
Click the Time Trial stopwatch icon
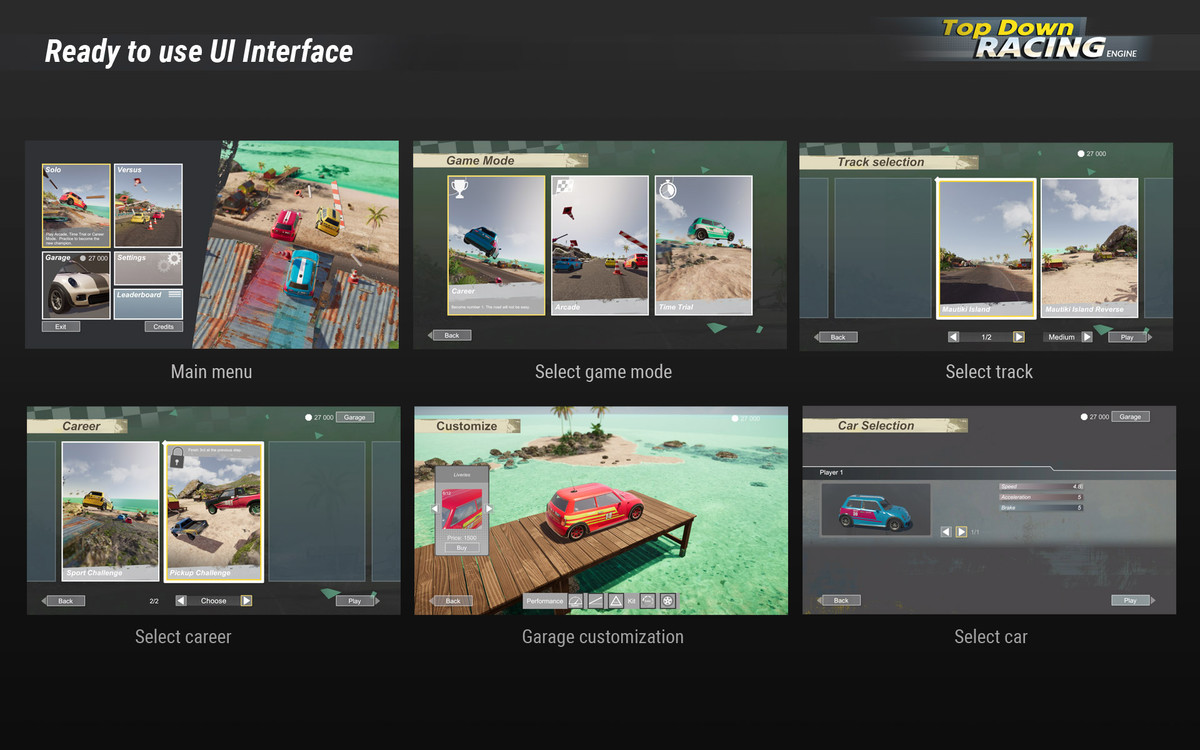click(667, 187)
